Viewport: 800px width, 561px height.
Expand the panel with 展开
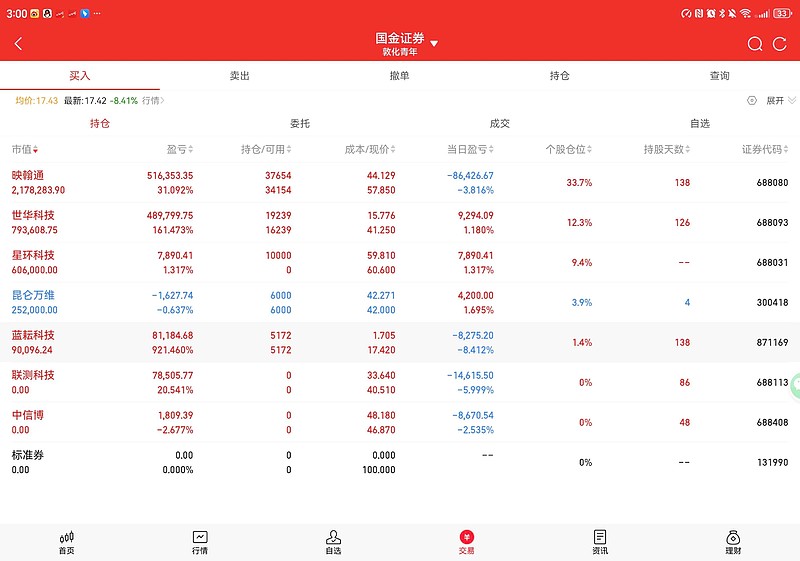click(781, 100)
